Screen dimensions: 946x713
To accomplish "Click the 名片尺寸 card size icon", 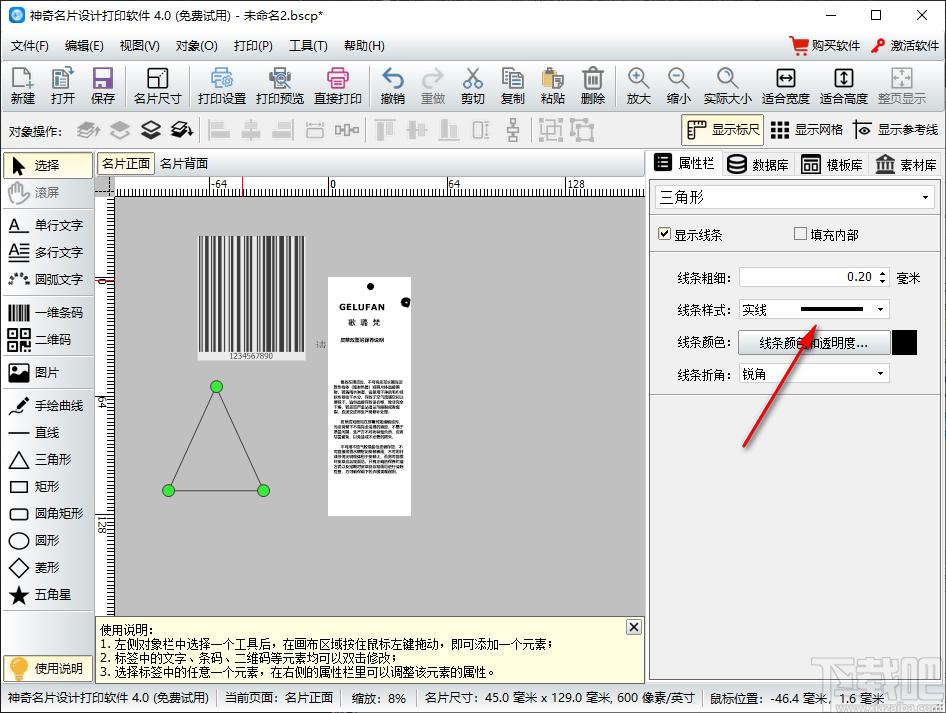I will click(x=157, y=86).
